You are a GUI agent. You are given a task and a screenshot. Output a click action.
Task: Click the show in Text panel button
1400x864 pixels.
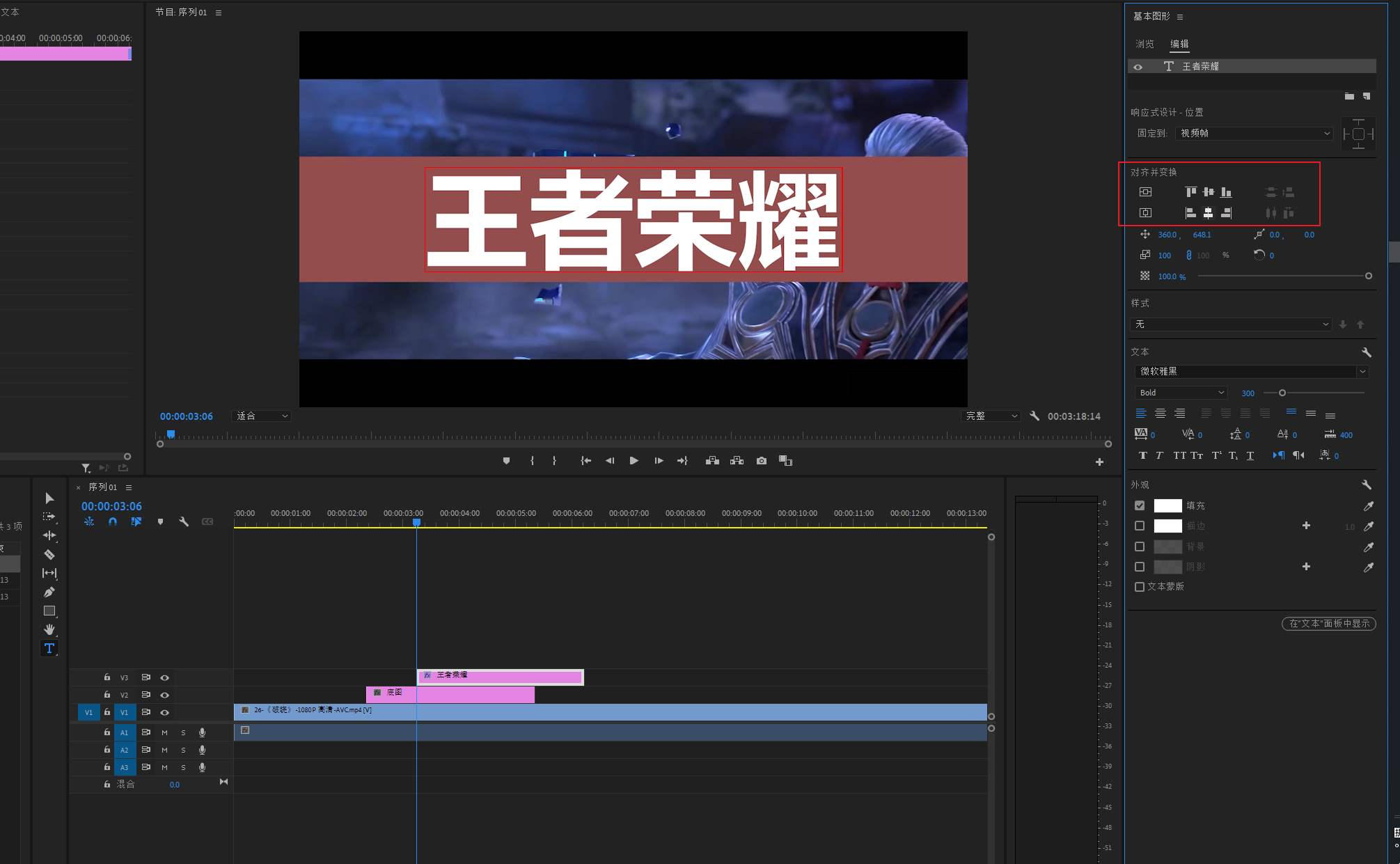1328,624
